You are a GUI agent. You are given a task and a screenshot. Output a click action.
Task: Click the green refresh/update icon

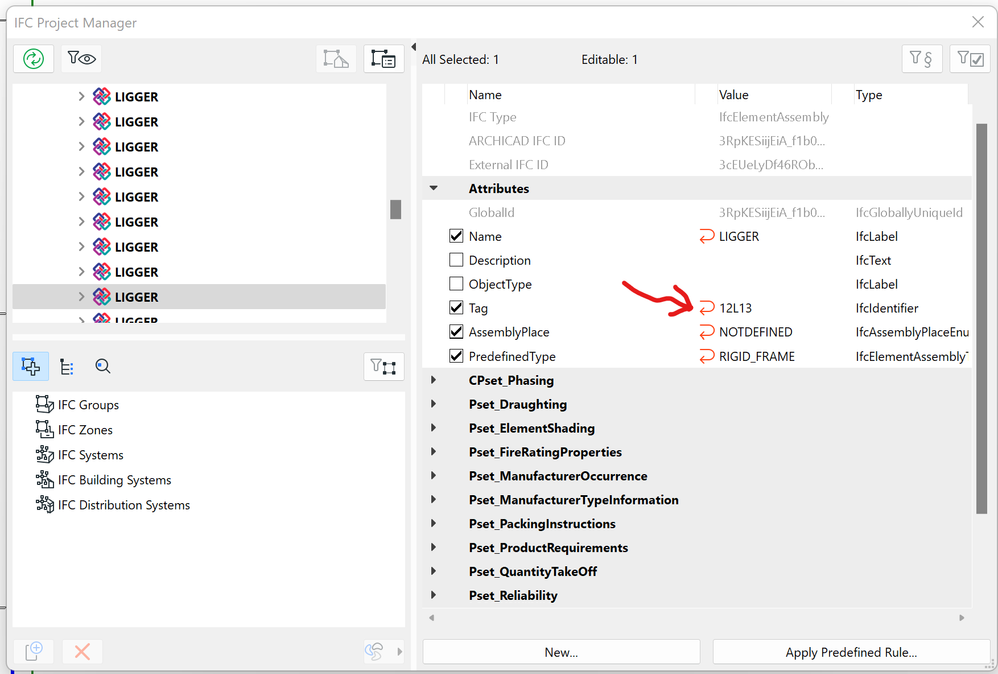[34, 59]
